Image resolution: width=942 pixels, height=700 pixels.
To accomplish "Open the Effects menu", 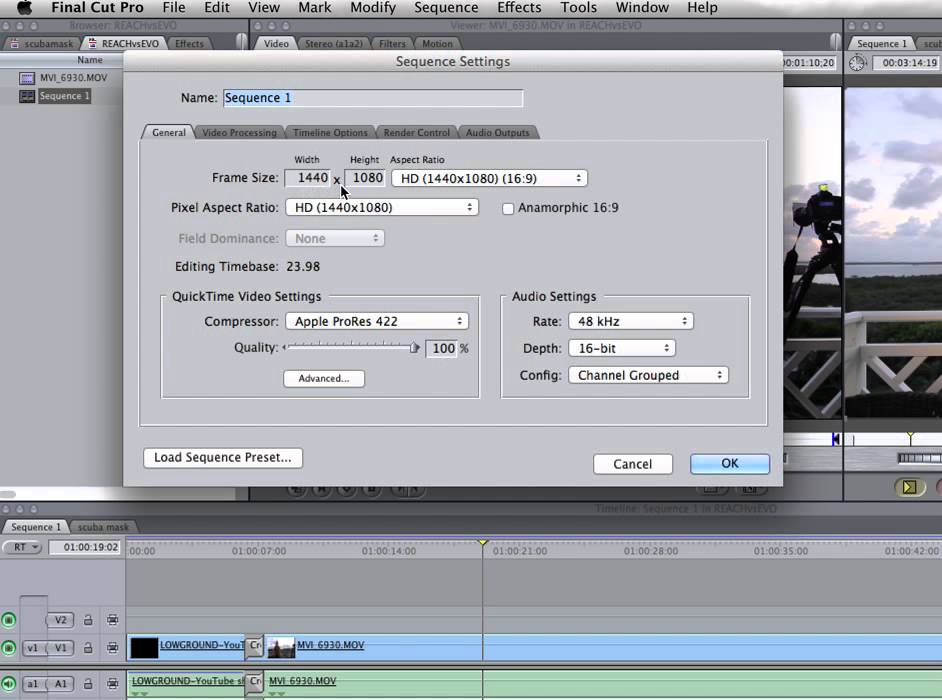I will coord(519,8).
